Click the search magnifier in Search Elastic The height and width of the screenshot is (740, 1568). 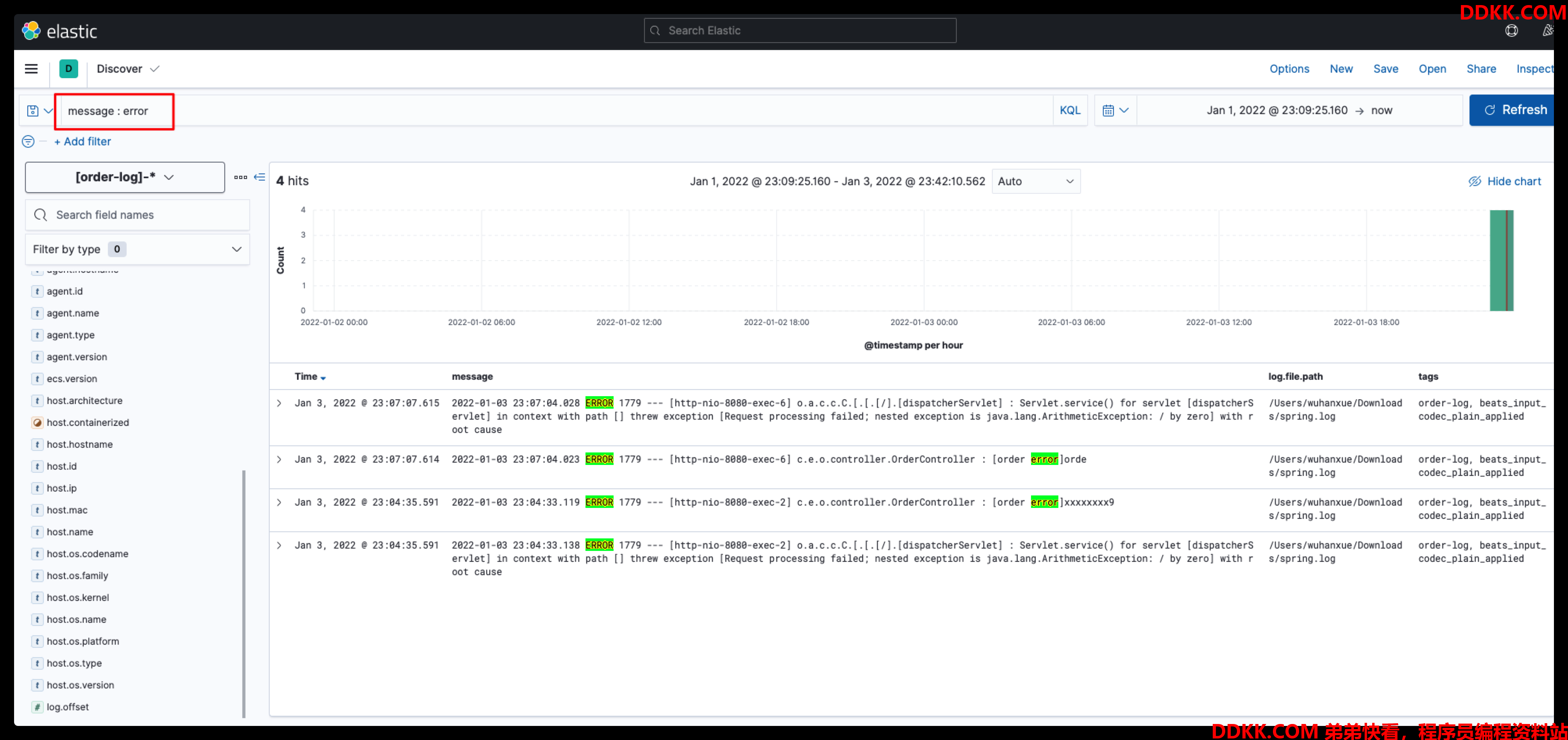(655, 30)
